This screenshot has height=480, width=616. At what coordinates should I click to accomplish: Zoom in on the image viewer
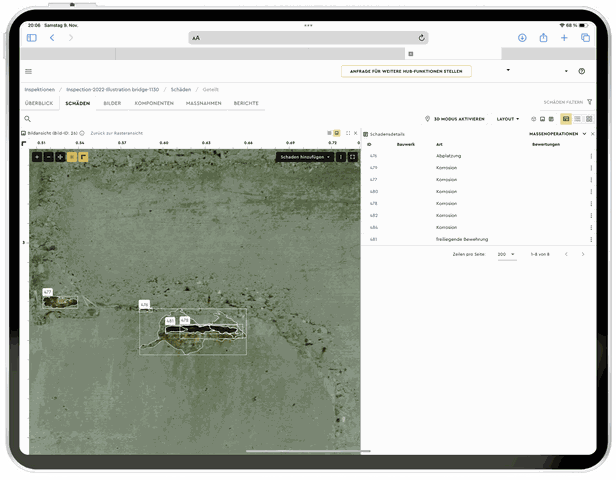click(x=37, y=157)
